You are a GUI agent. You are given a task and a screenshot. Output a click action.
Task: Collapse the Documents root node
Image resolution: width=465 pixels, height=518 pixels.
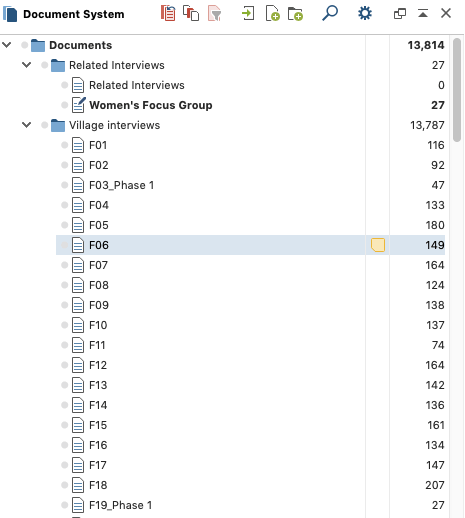coord(7,45)
